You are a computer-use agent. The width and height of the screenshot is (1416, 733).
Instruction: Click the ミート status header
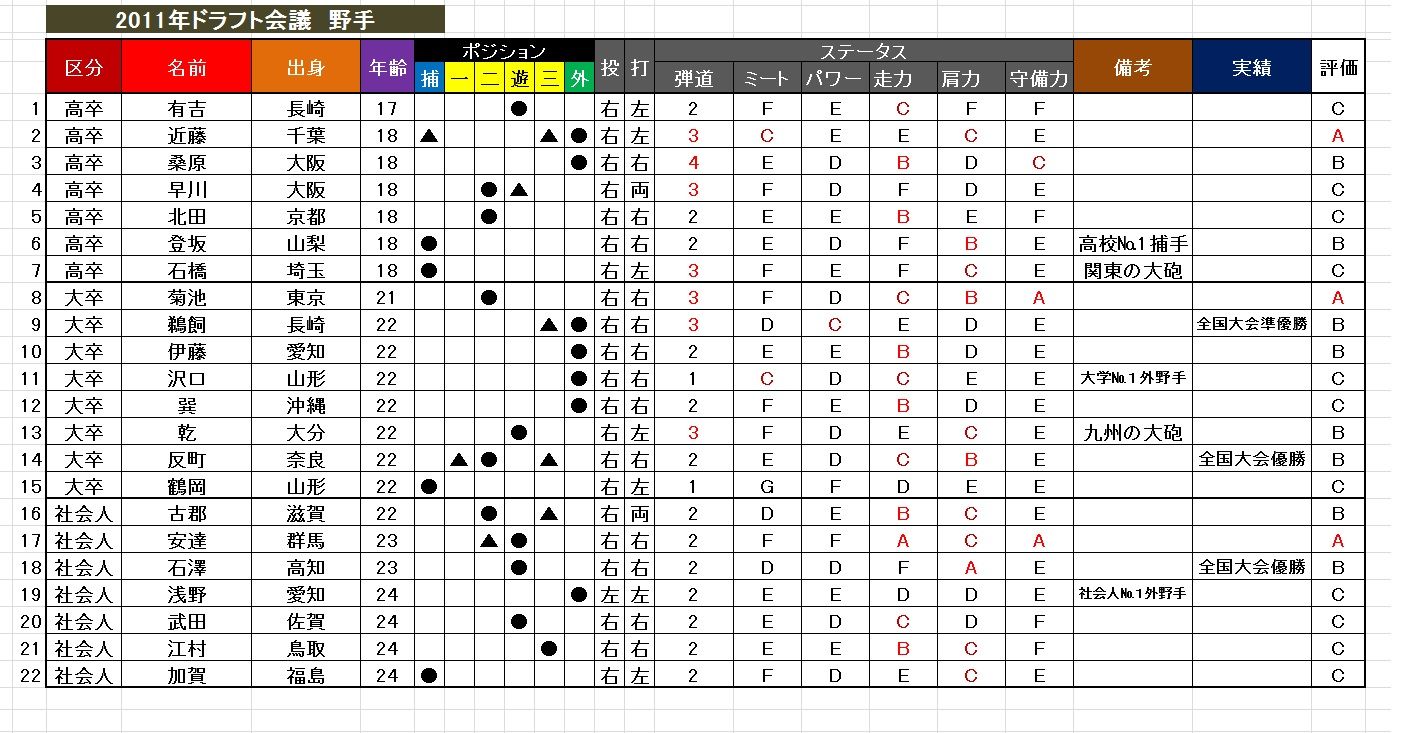pos(768,80)
